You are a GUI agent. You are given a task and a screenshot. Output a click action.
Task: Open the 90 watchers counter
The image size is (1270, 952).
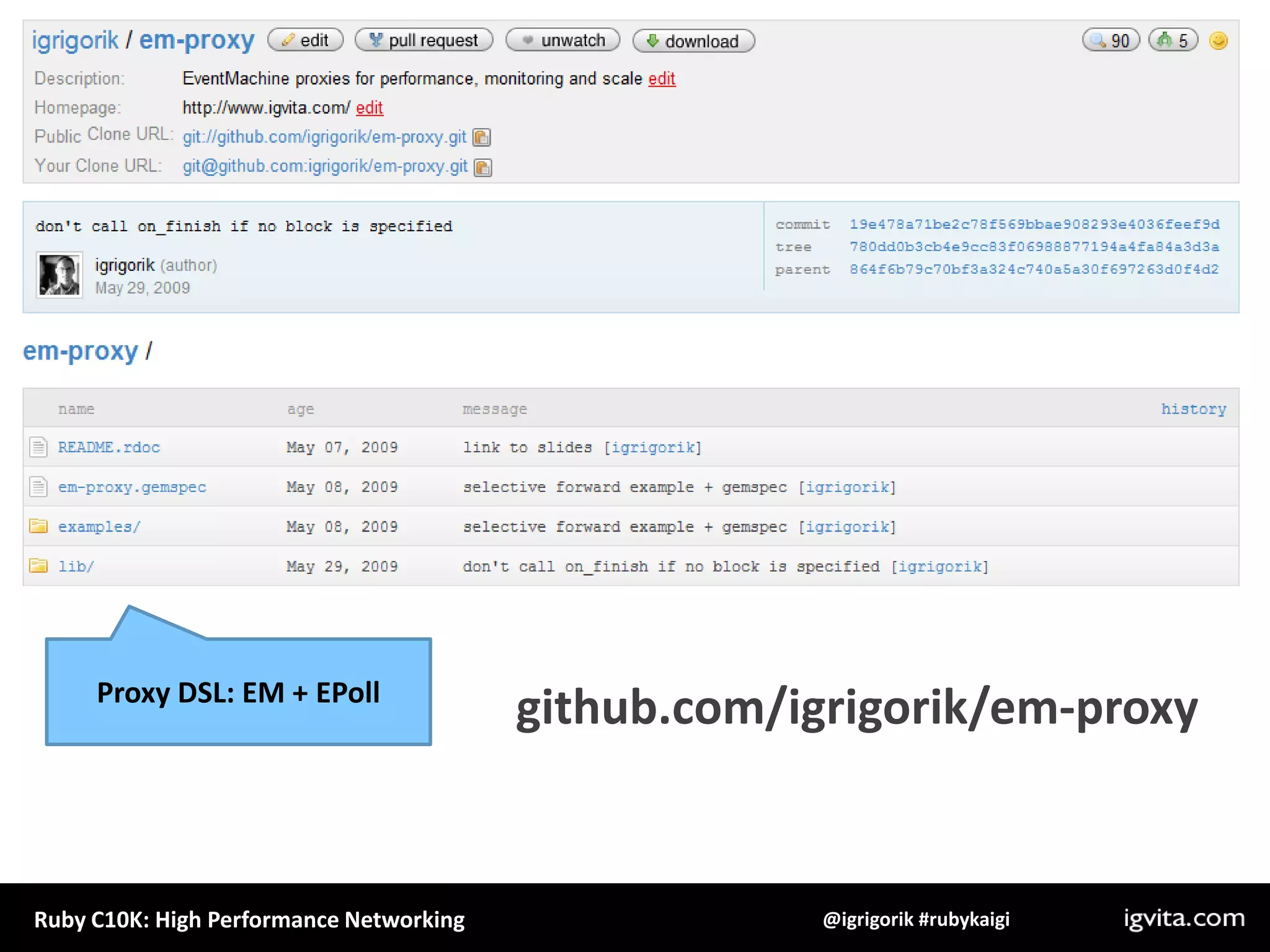[x=1111, y=40]
